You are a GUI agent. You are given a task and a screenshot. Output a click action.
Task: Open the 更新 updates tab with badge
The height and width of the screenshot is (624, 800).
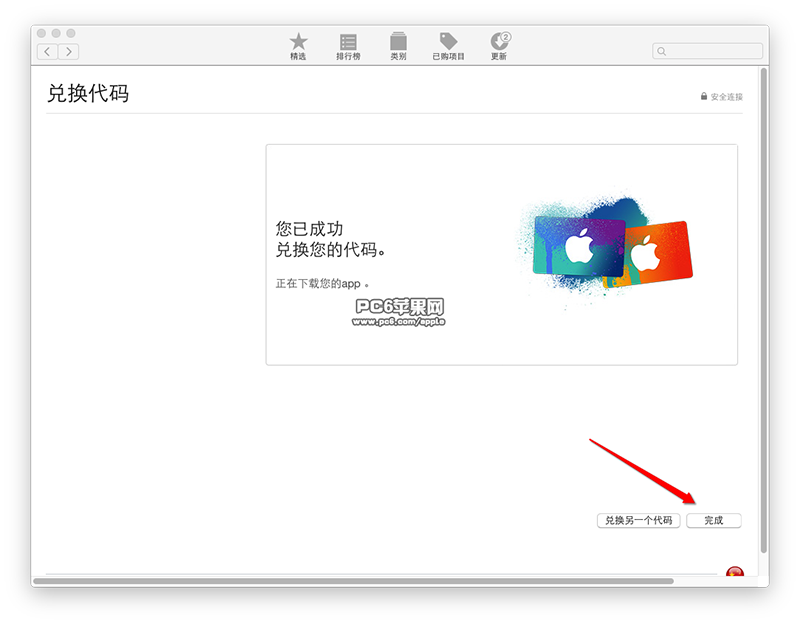tap(499, 45)
